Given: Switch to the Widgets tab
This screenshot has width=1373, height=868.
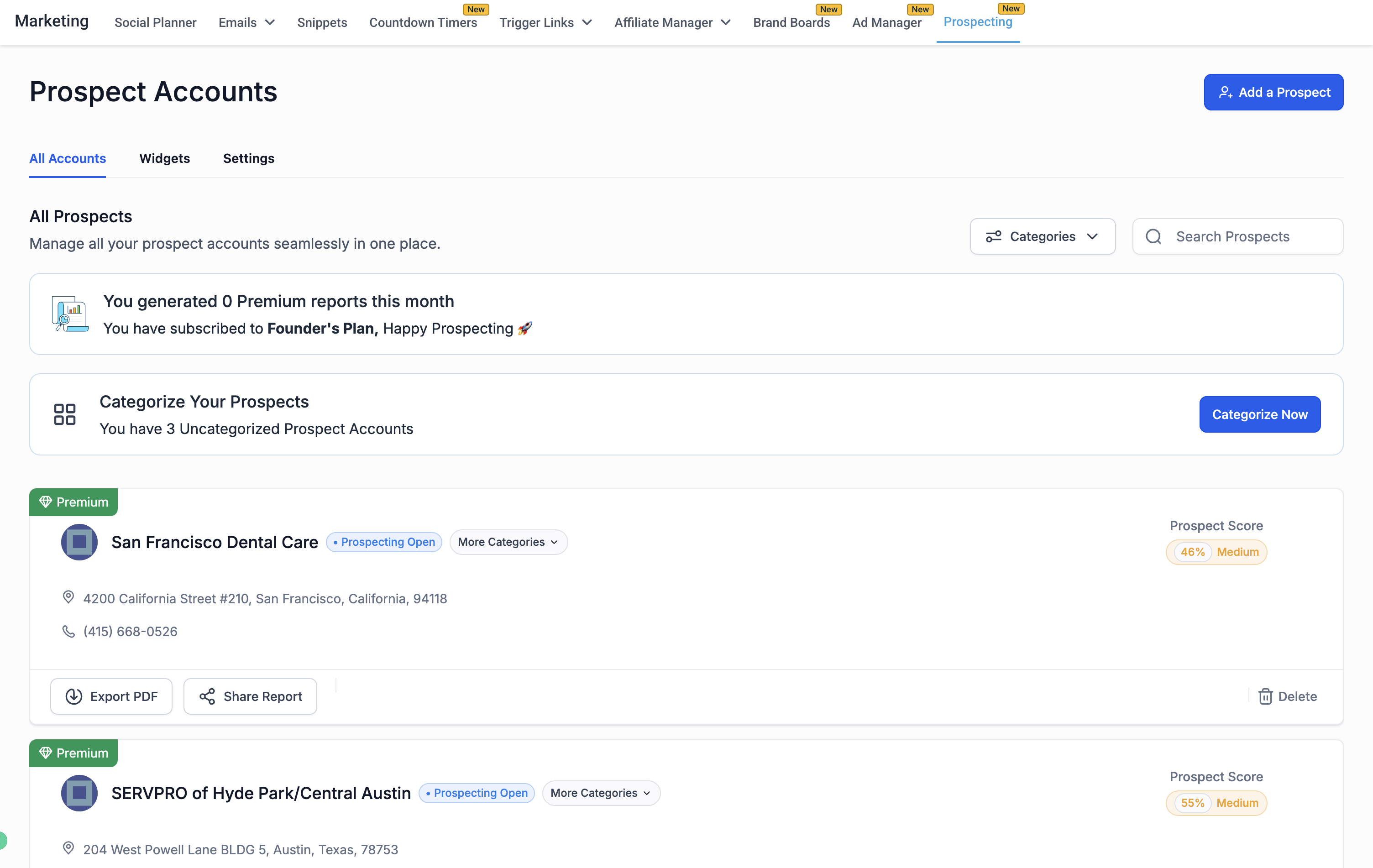Looking at the screenshot, I should pos(164,158).
